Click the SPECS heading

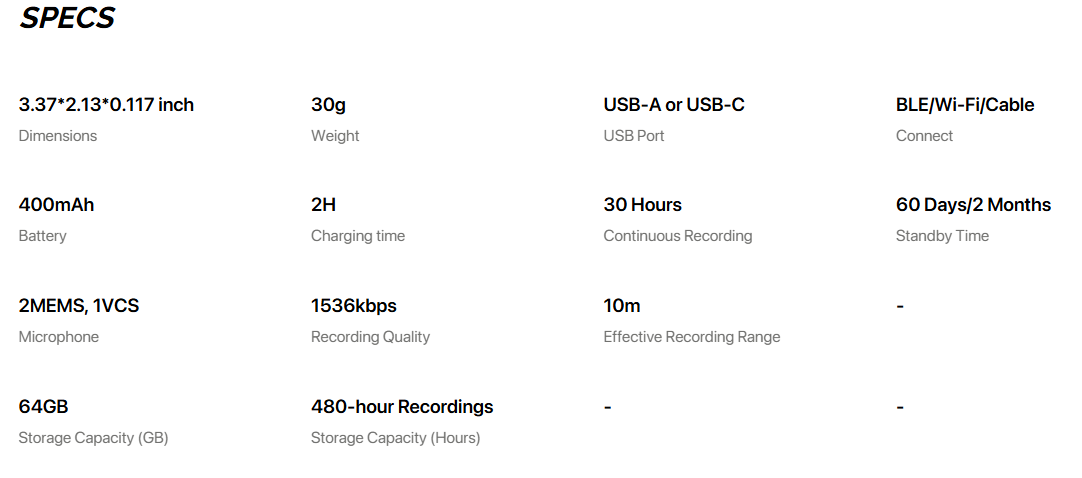point(67,18)
